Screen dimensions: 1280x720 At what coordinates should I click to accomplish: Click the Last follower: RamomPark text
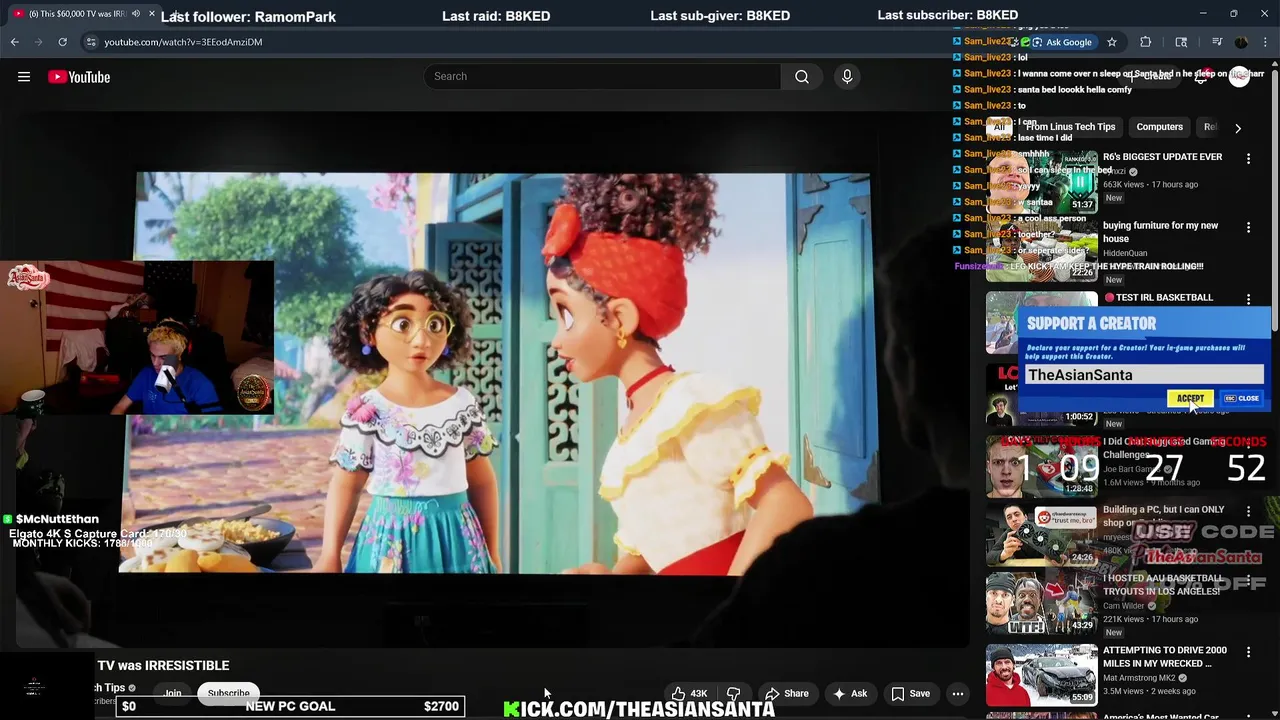pyautogui.click(x=248, y=16)
